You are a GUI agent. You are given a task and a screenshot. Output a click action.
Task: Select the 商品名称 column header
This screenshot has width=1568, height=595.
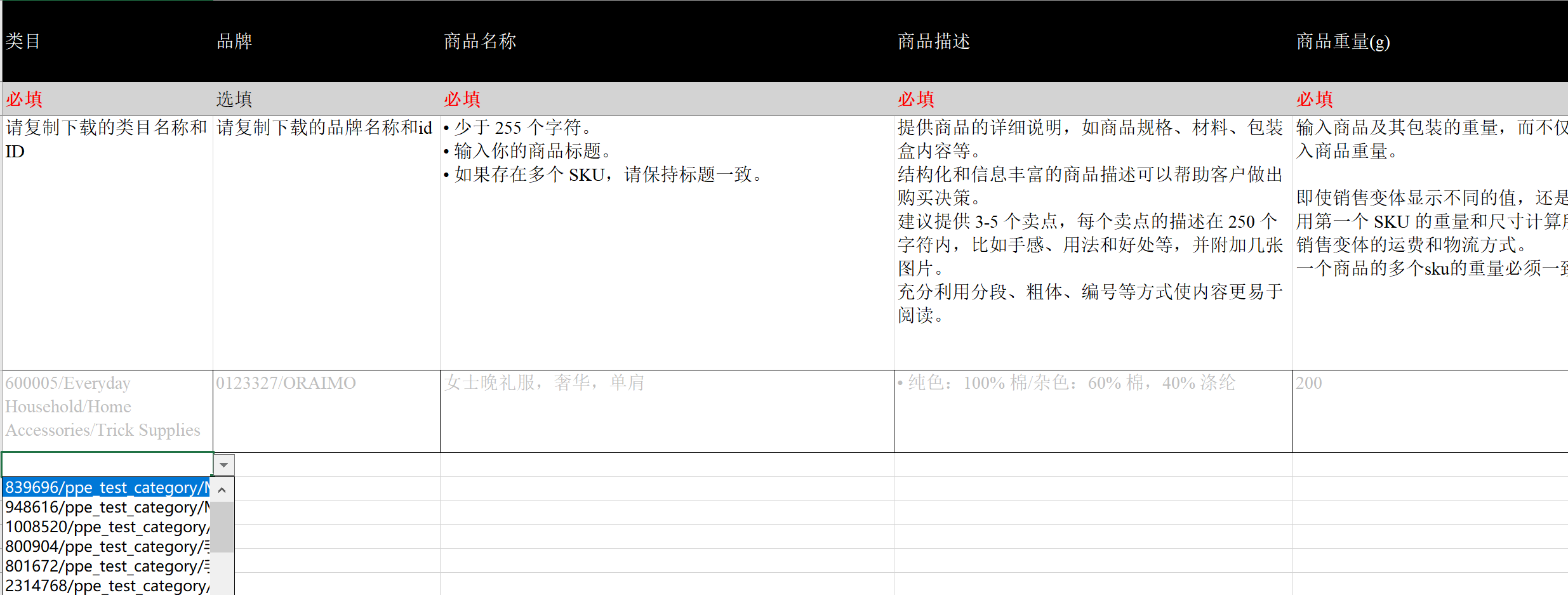[x=667, y=41]
